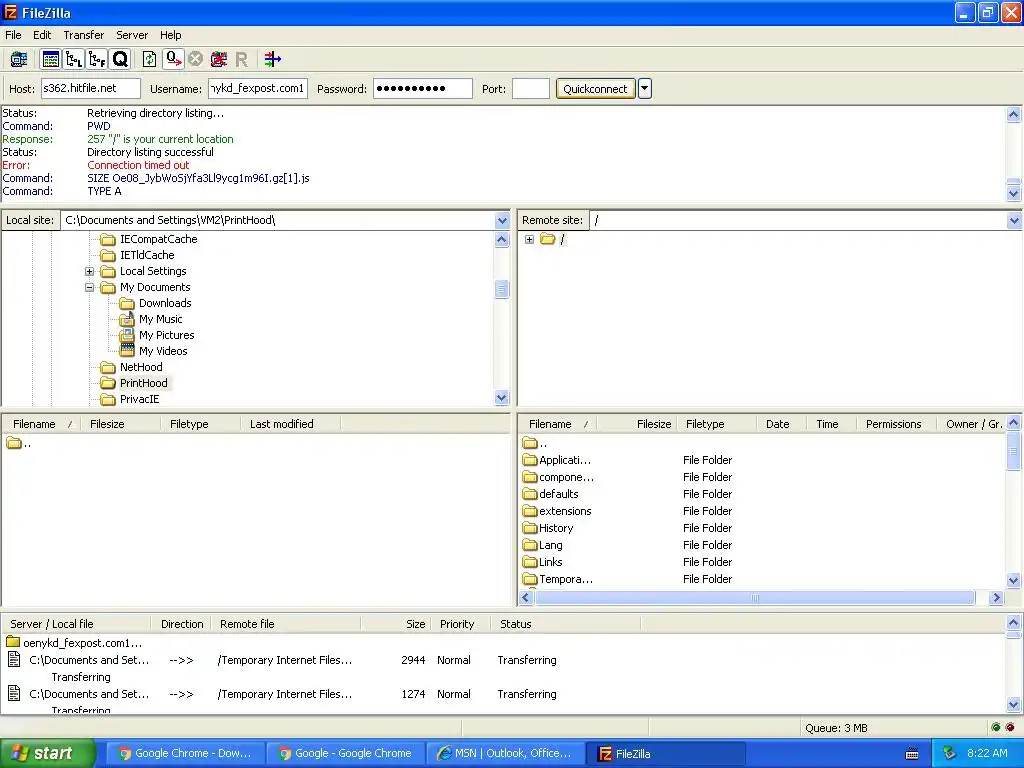Select the remote compone... folder
The image size is (1024, 768).
click(x=566, y=477)
